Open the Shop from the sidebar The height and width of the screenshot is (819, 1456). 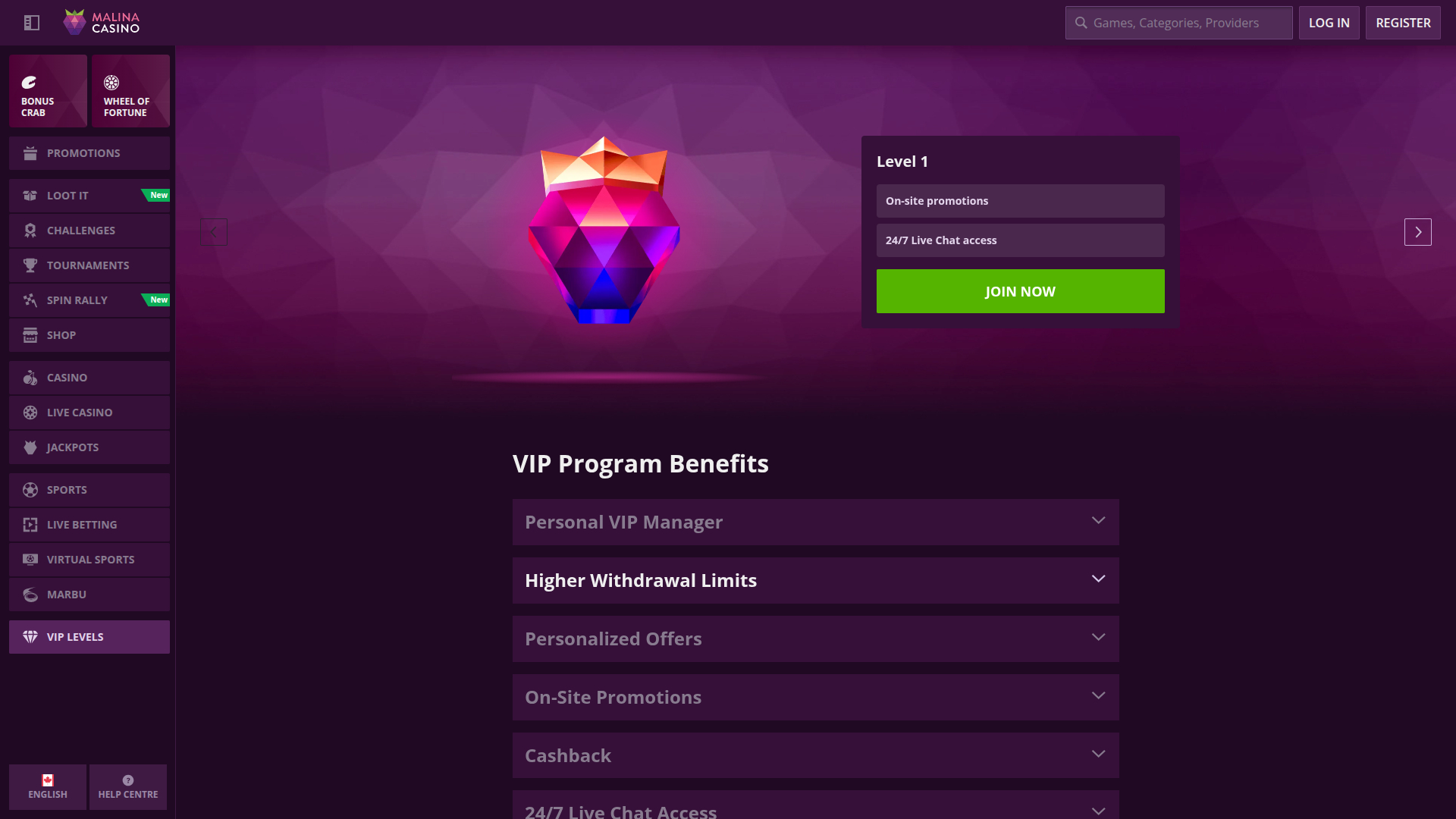coord(61,334)
